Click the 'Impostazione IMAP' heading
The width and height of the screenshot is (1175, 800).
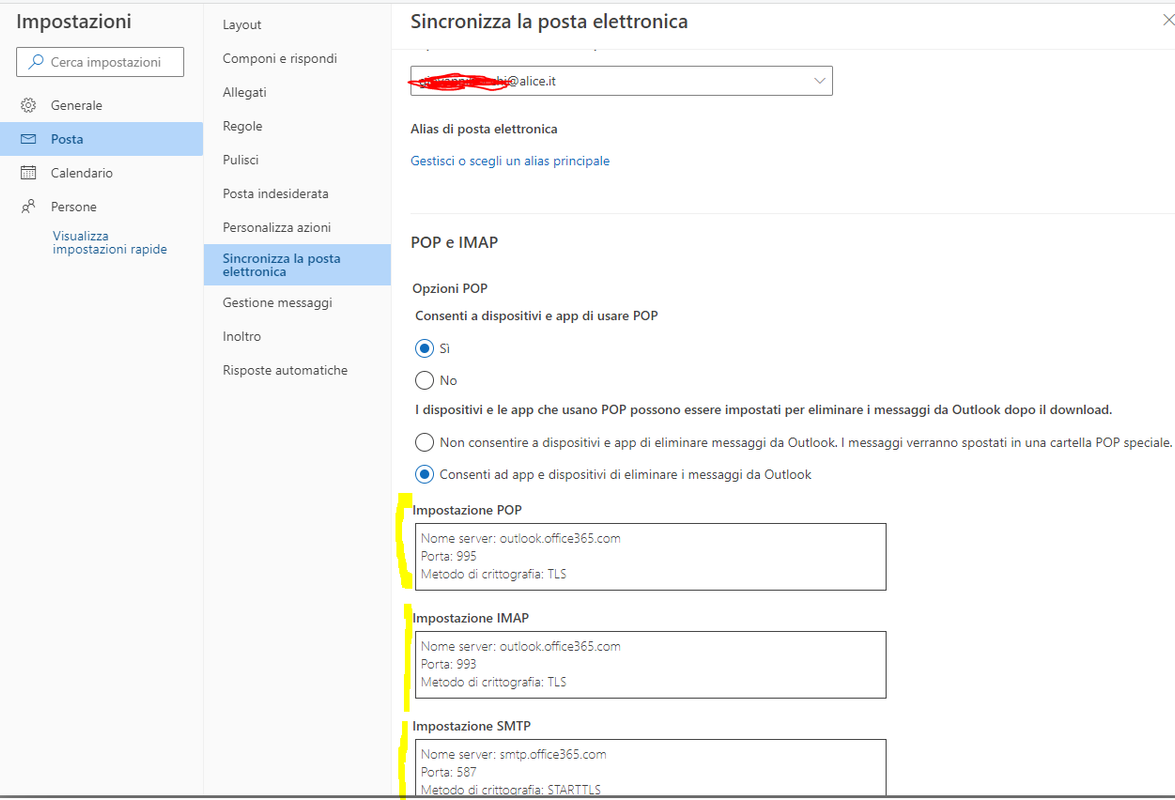pos(471,618)
